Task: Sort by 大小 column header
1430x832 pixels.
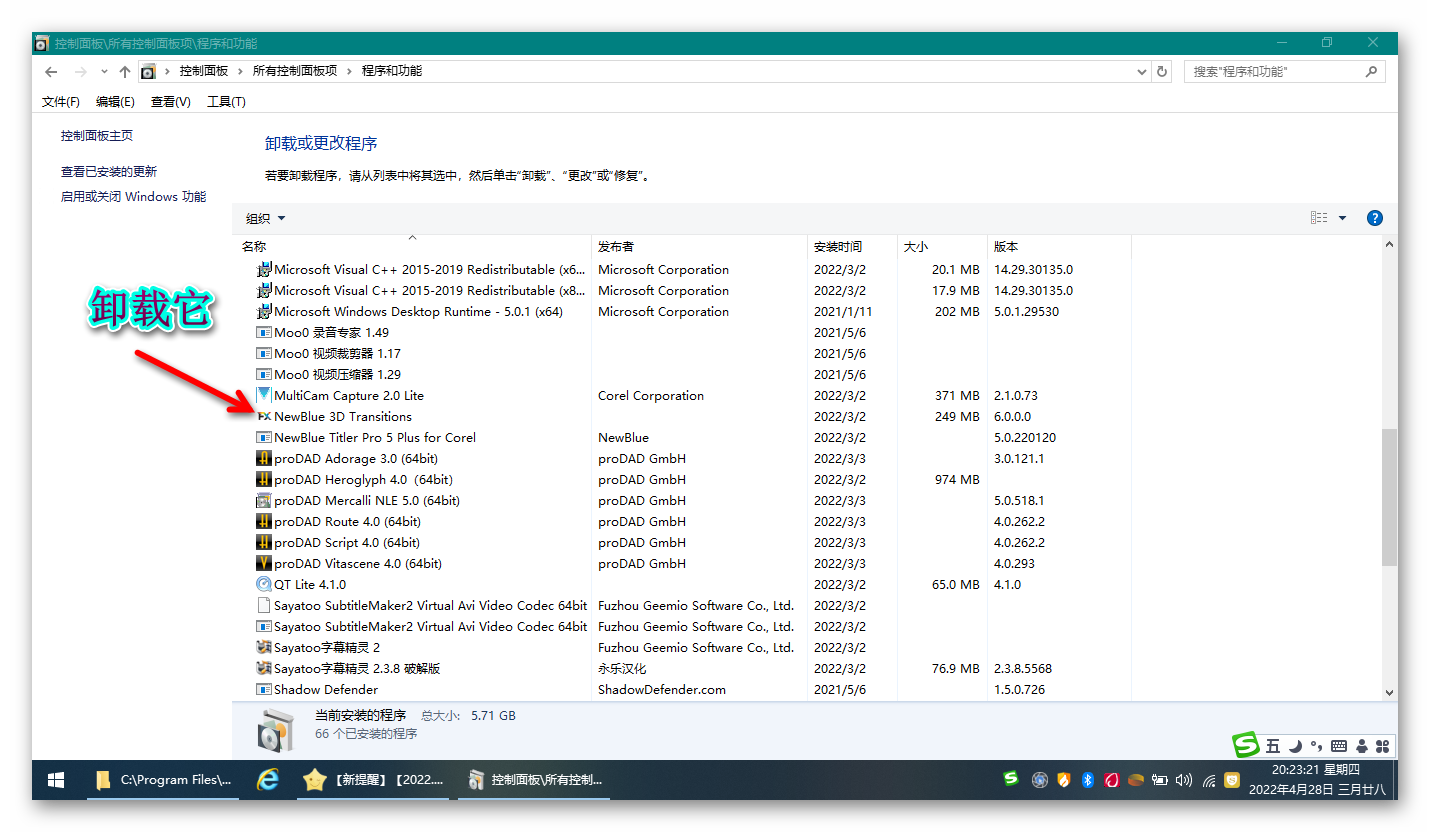Action: coord(942,246)
